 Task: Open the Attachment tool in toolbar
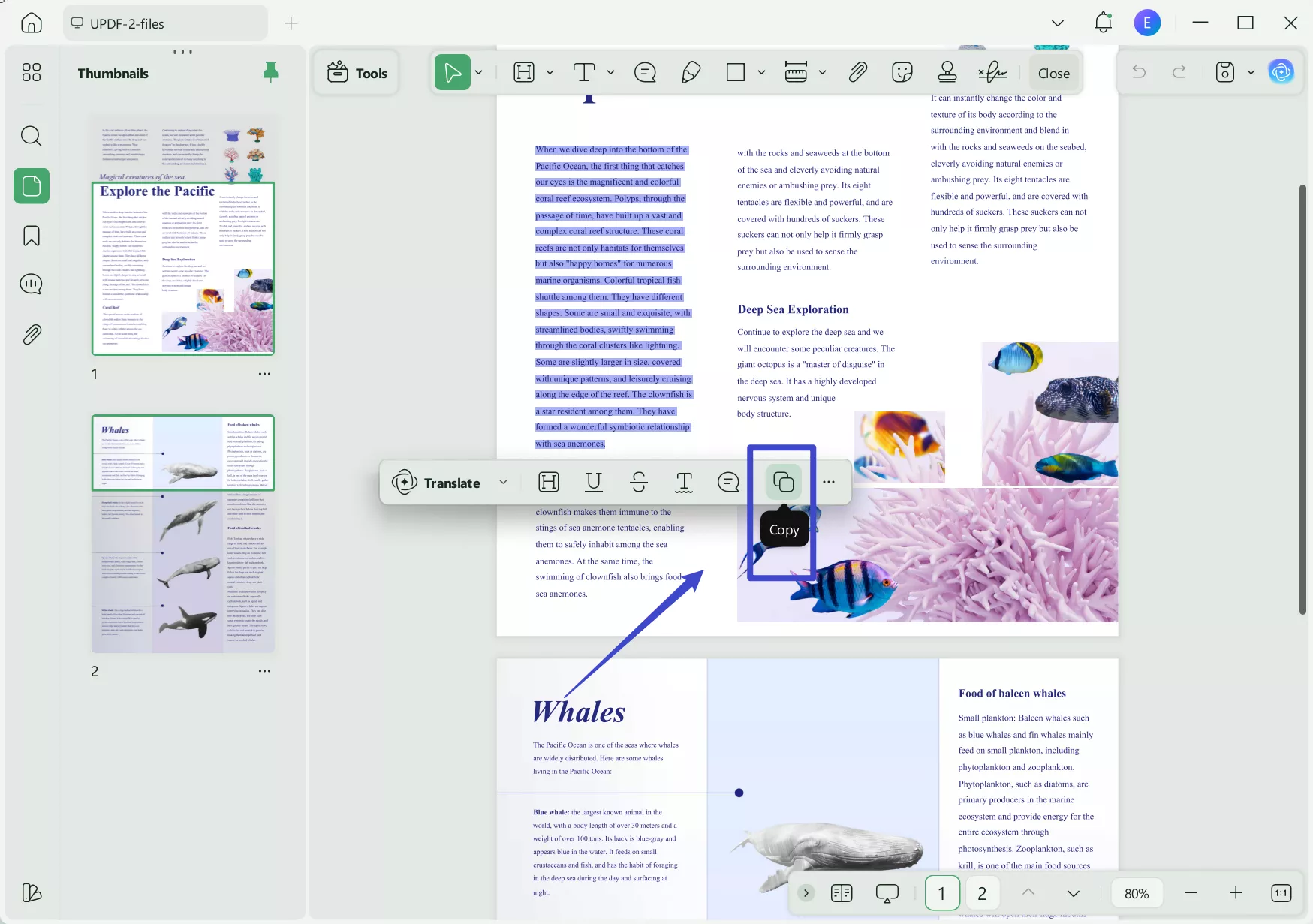(858, 72)
